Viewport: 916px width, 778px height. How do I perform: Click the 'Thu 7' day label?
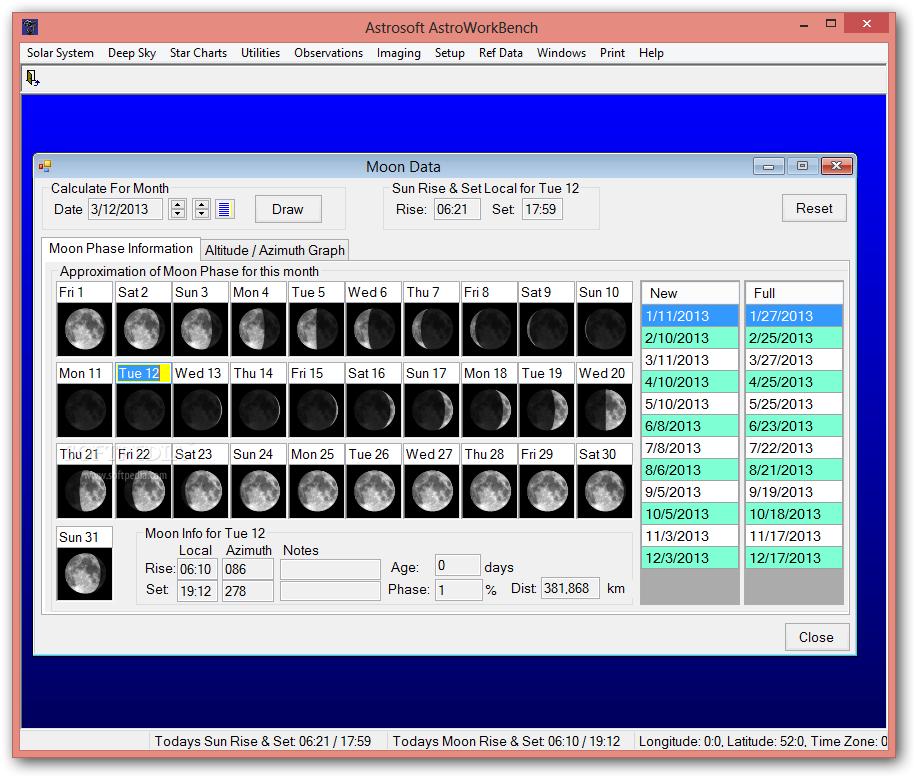432,292
